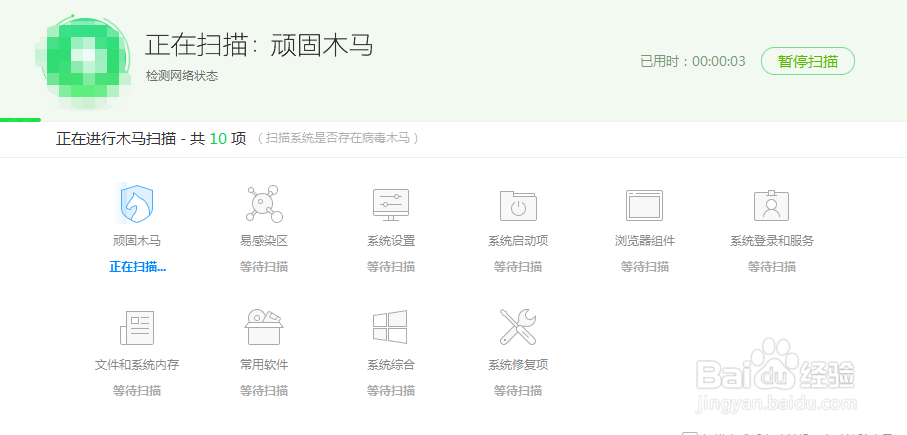Image resolution: width=907 pixels, height=435 pixels.
Task: Click the 已用时：00:00:03 elapsed time text
Action: coord(693,61)
